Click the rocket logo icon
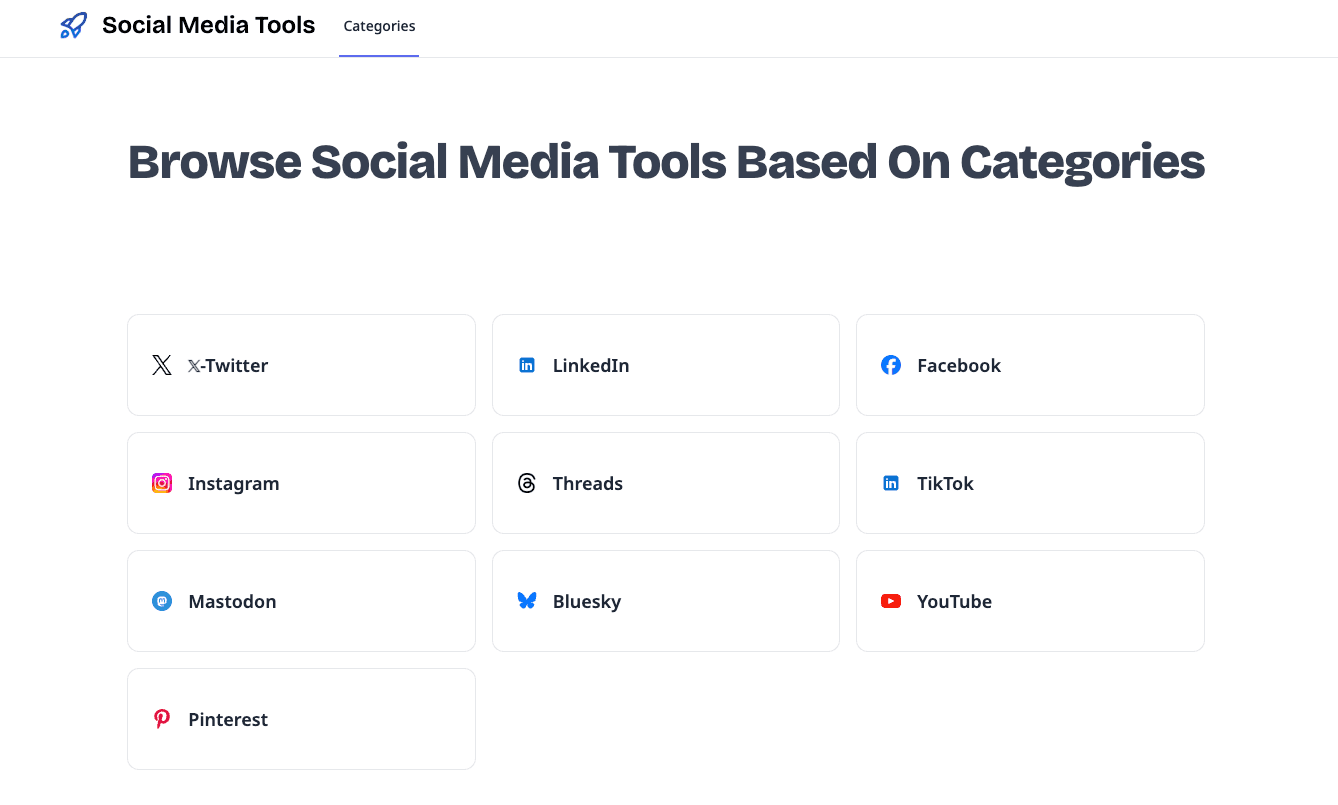 (73, 26)
